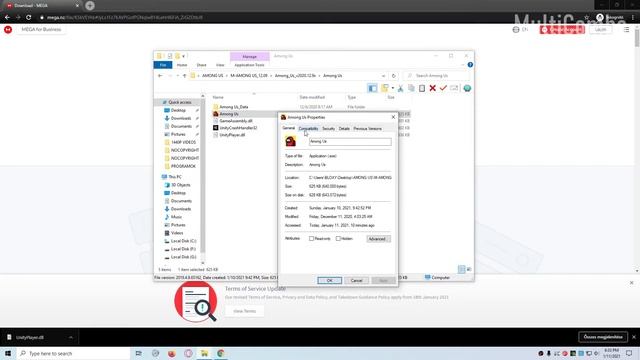Switch to the Previous Versions tab
640x360 pixels.
tap(367, 129)
